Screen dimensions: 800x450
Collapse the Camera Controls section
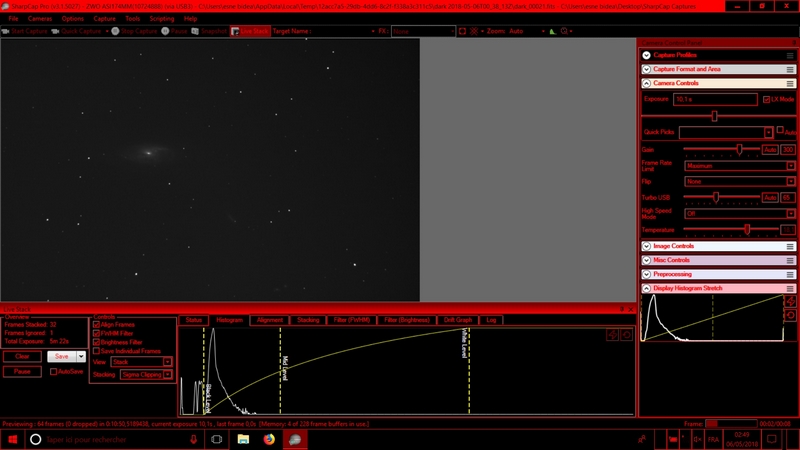click(x=646, y=83)
